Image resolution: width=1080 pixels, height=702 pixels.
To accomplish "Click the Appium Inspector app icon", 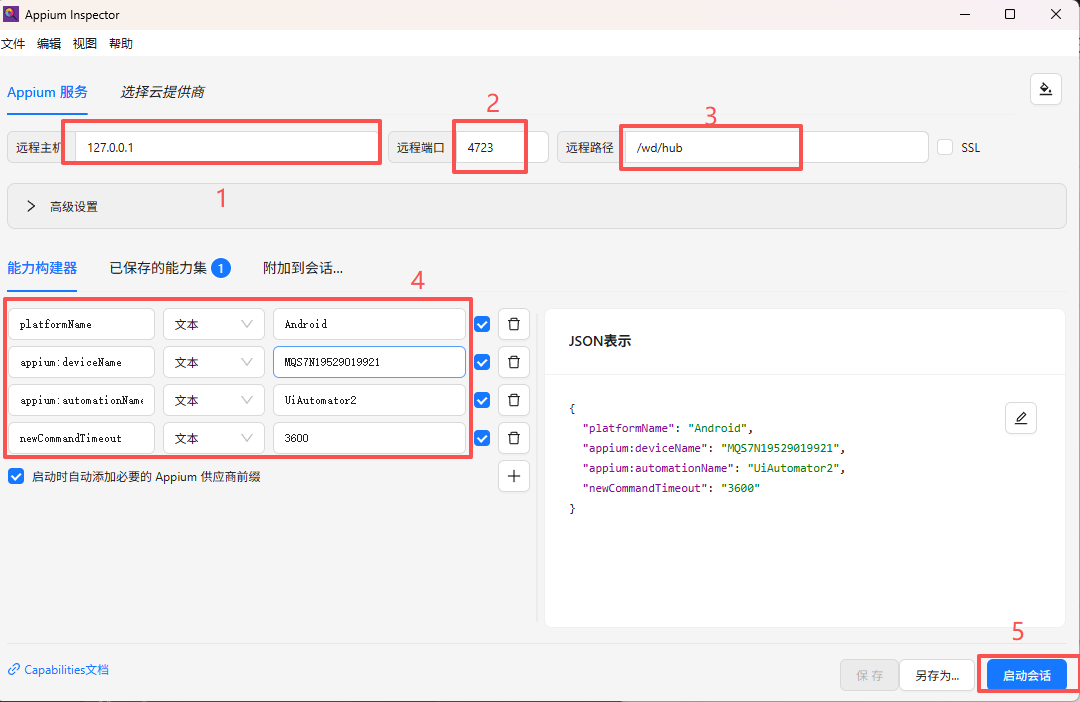I will pos(11,14).
